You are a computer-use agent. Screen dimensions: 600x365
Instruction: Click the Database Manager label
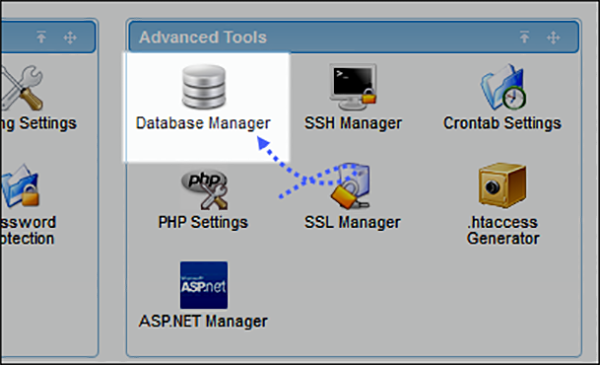click(x=203, y=123)
